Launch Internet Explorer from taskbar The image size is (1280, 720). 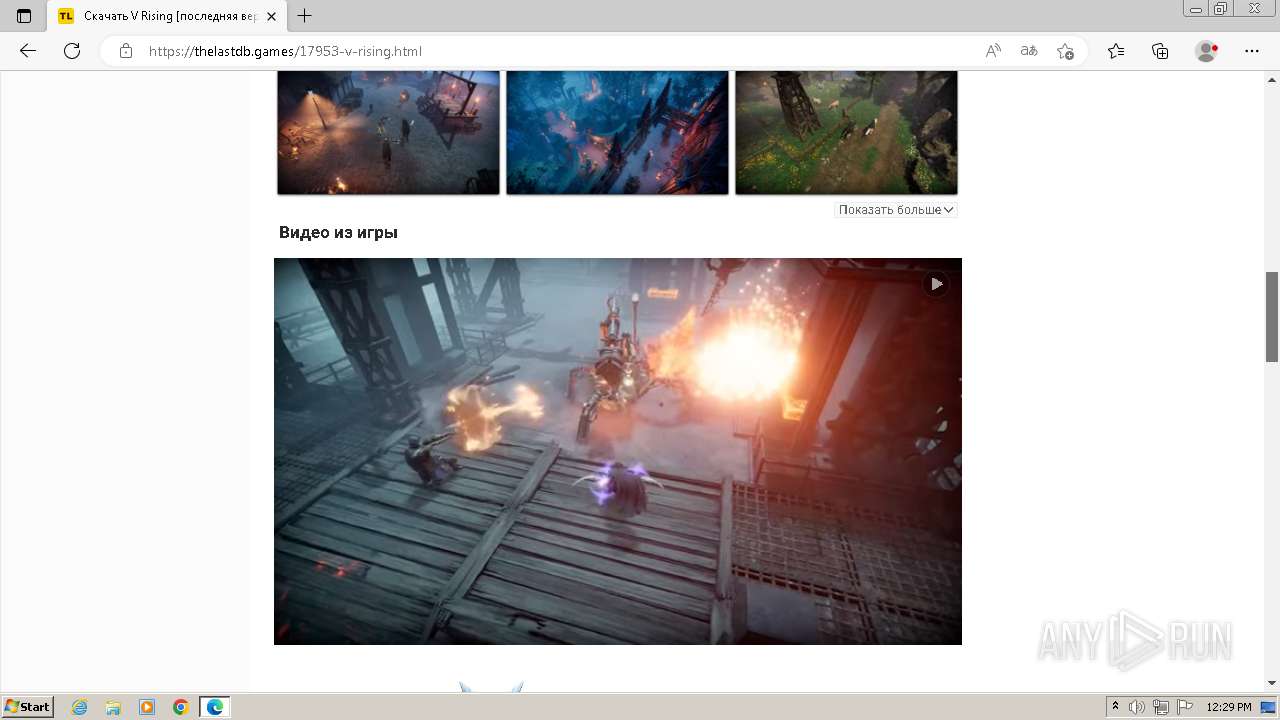click(x=80, y=707)
